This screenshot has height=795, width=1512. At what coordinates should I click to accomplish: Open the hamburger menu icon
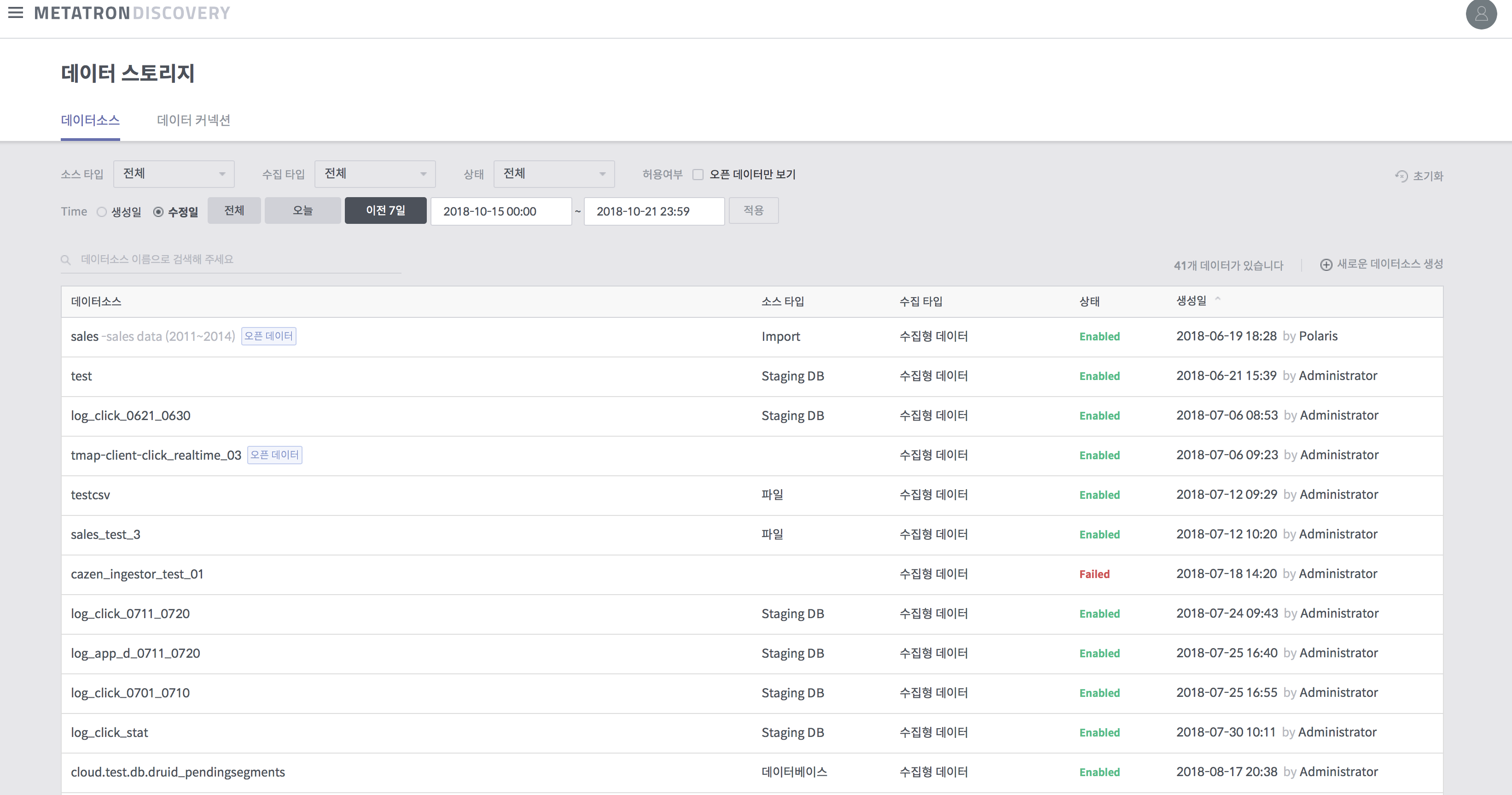coord(16,12)
